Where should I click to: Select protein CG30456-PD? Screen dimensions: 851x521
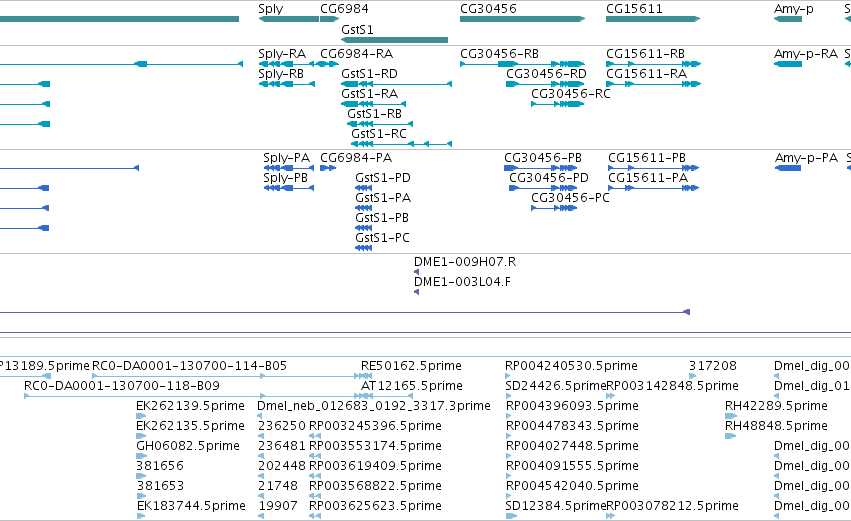point(549,178)
